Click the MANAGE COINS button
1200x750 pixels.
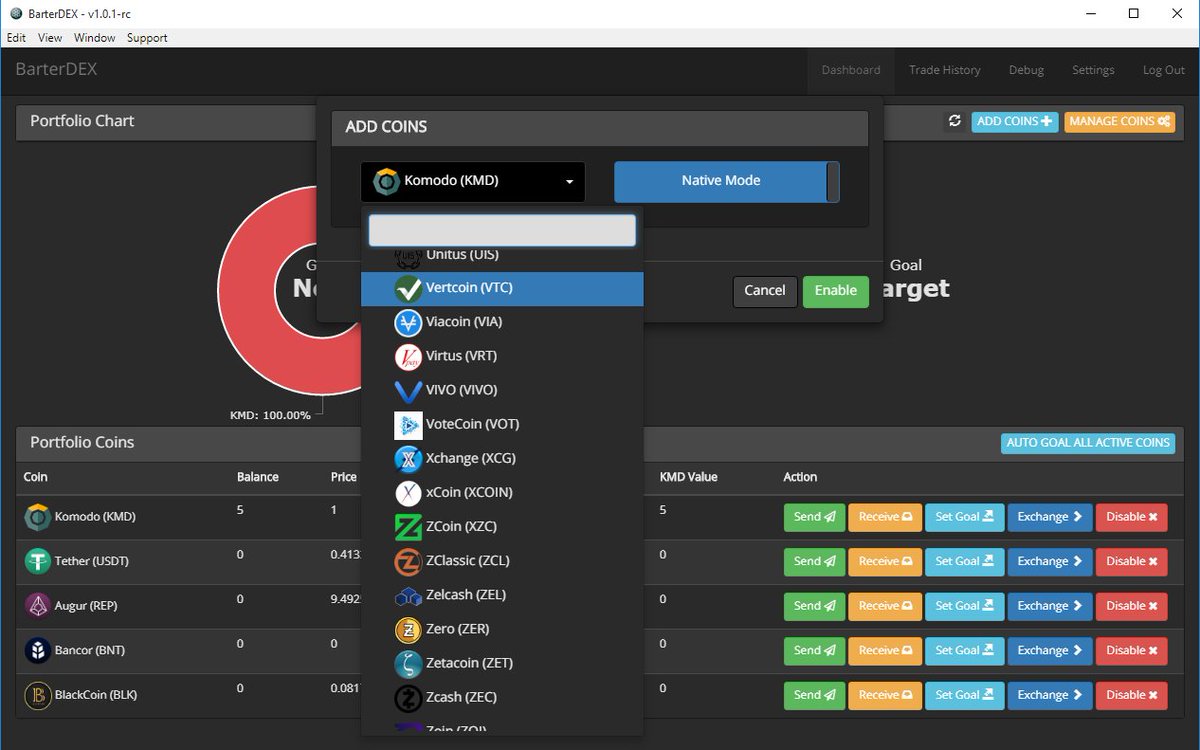1119,121
